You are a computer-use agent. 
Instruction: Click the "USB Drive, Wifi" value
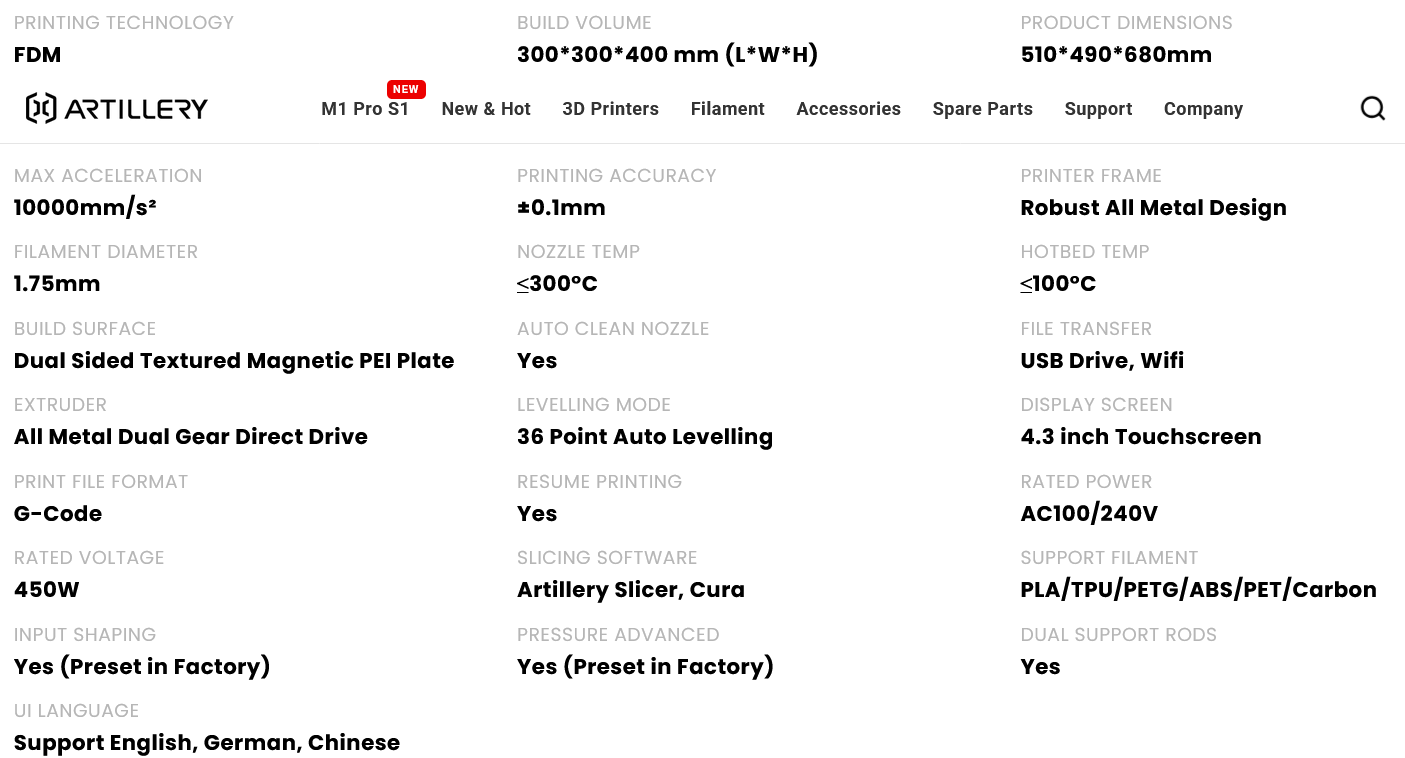(x=1102, y=361)
